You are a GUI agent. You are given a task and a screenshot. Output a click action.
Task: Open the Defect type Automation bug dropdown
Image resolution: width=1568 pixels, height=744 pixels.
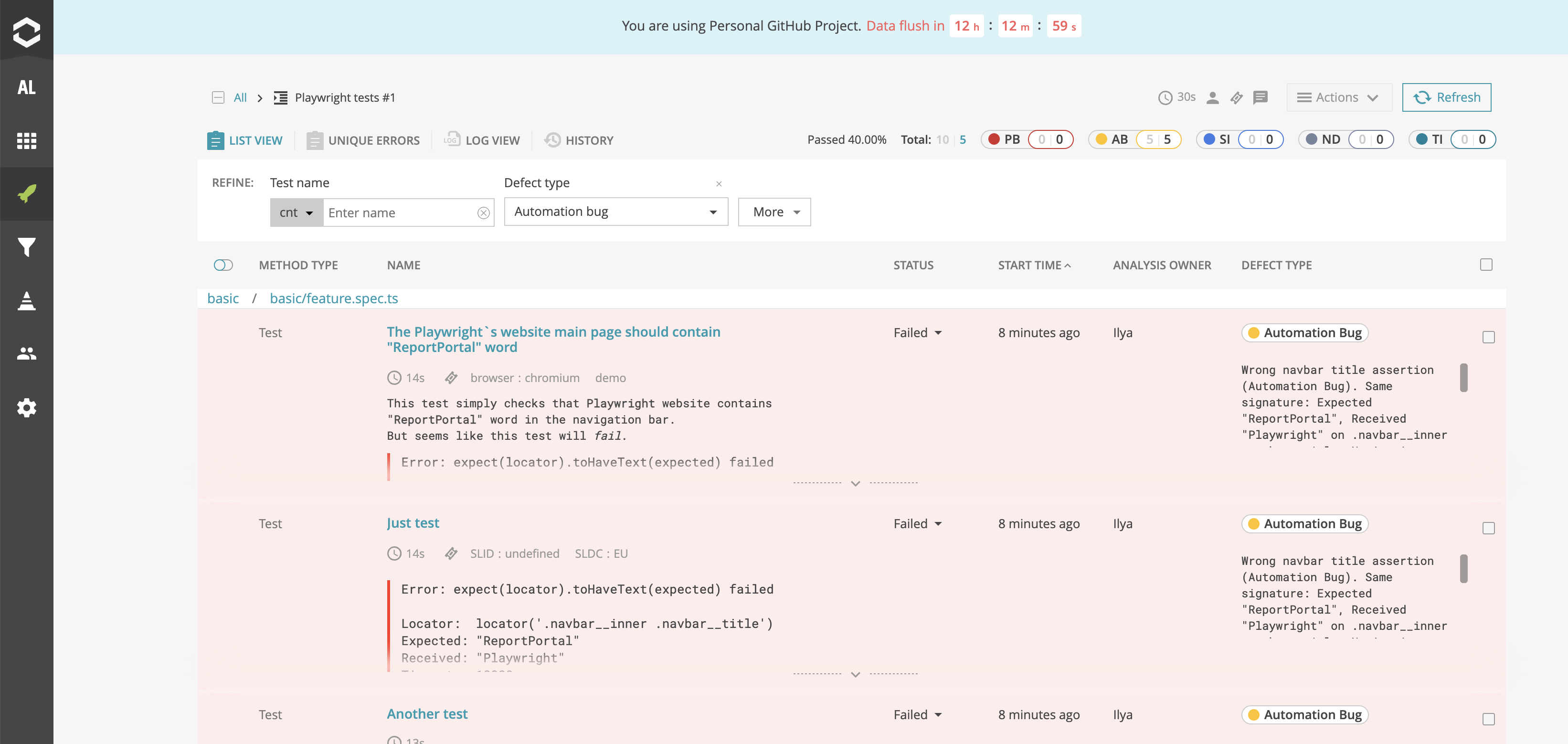click(616, 211)
